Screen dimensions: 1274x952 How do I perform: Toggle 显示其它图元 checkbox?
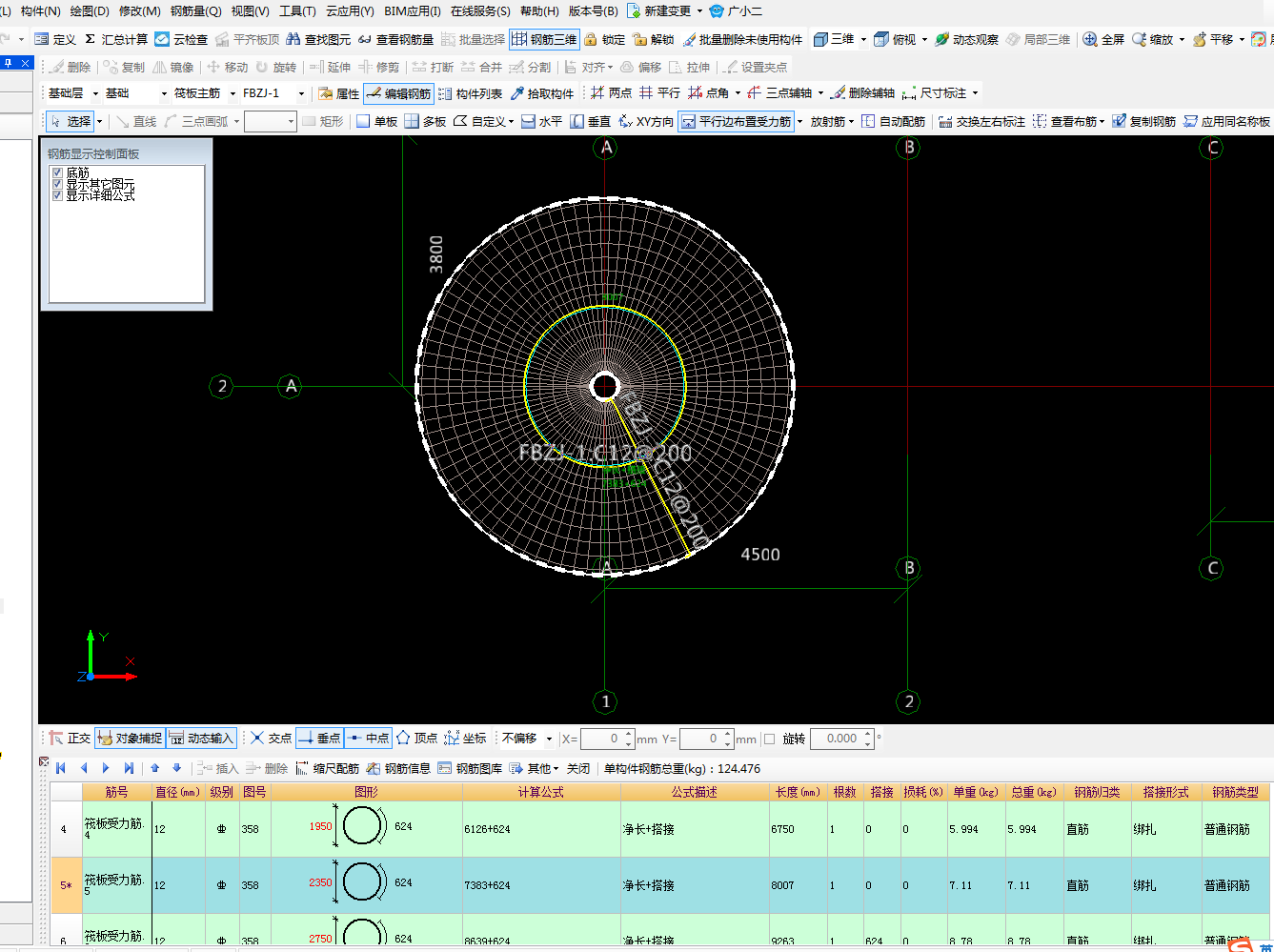point(57,184)
